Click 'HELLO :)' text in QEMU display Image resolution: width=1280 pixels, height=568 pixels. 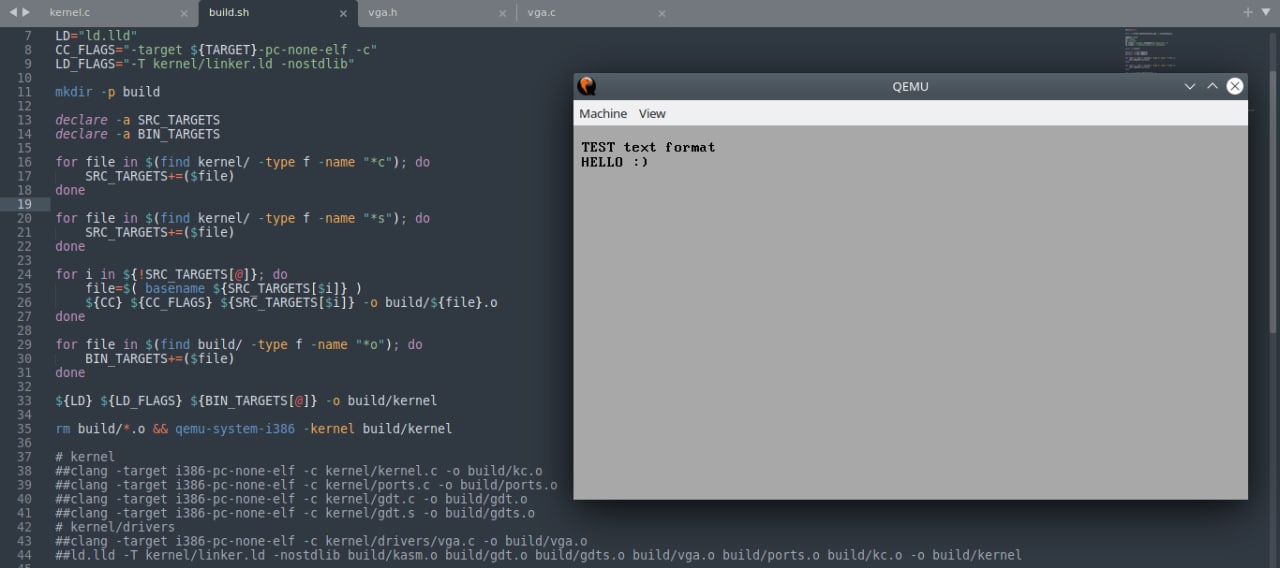pyautogui.click(x=615, y=162)
